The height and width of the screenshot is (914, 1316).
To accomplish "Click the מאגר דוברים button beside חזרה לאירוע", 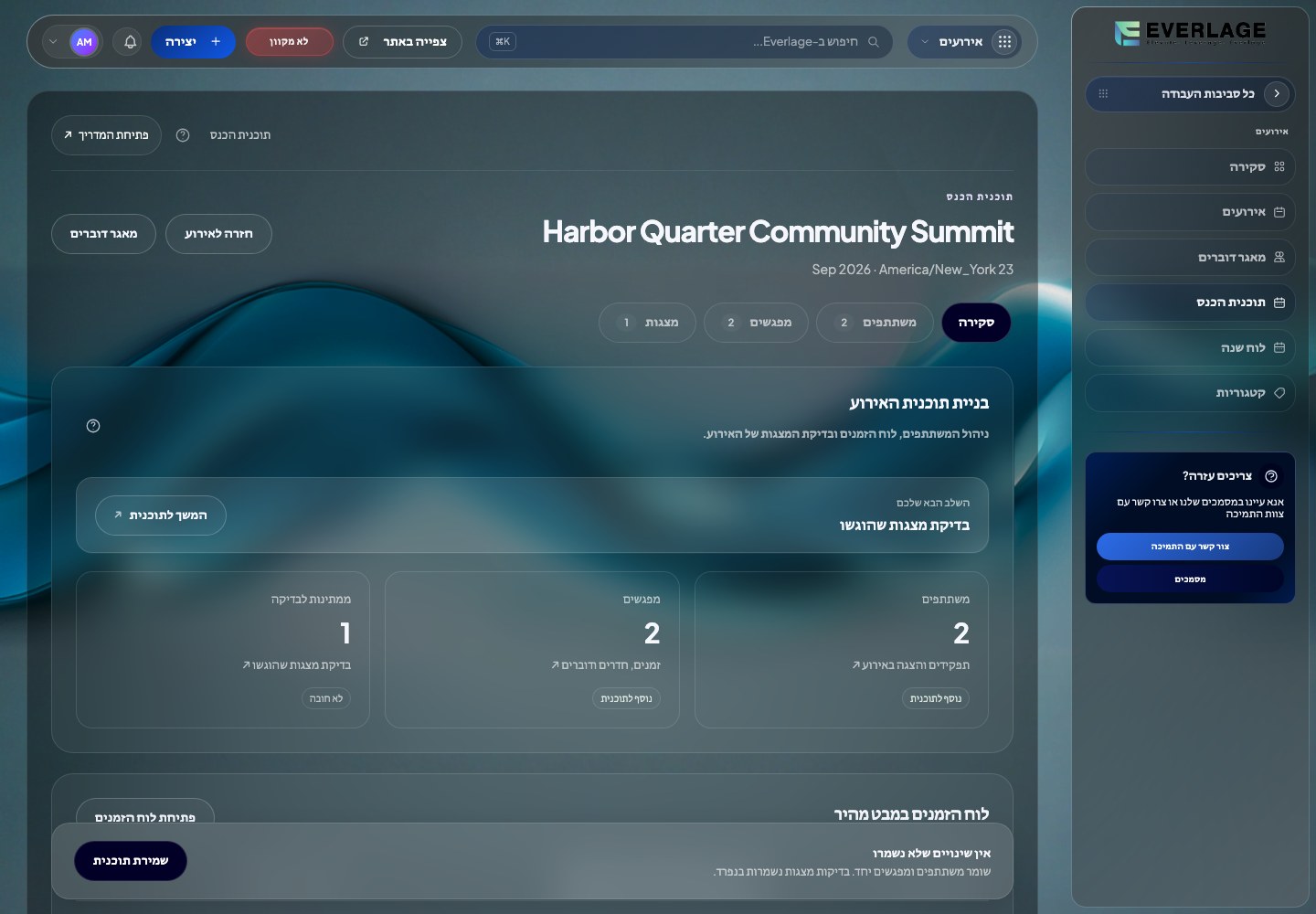I will [x=103, y=234].
